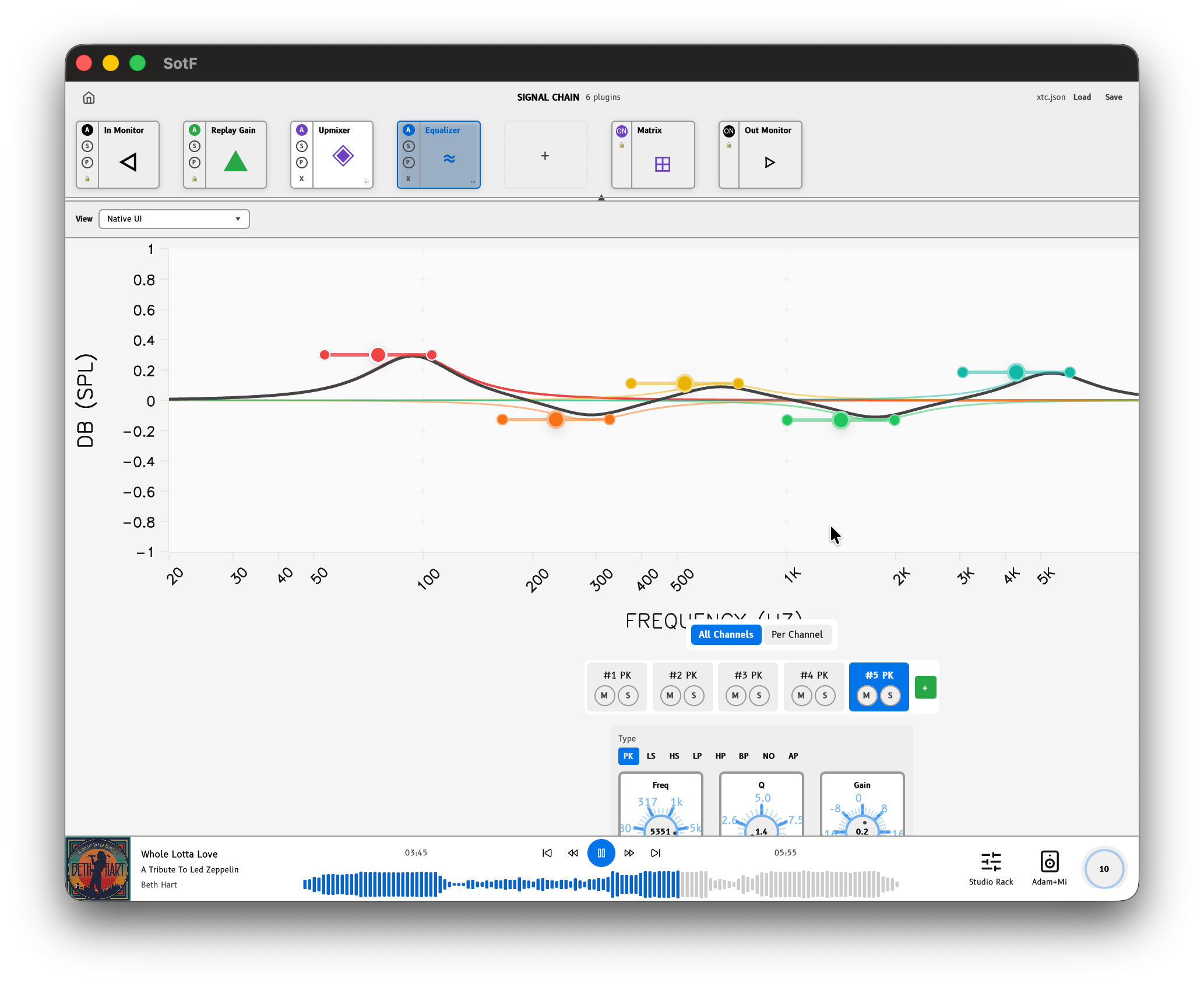Mute band #1 with M button
This screenshot has width=1204, height=987.
click(604, 695)
